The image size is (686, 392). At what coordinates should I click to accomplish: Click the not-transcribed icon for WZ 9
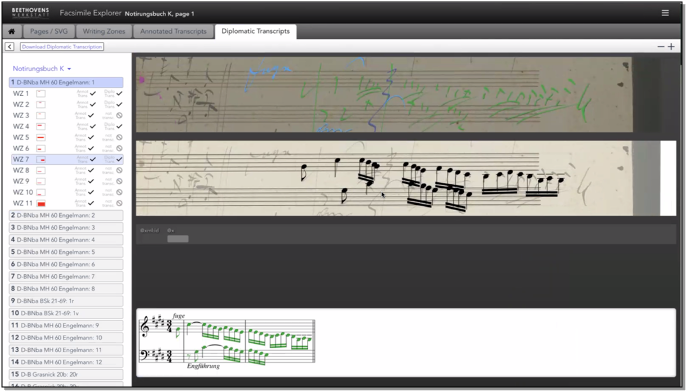(119, 181)
